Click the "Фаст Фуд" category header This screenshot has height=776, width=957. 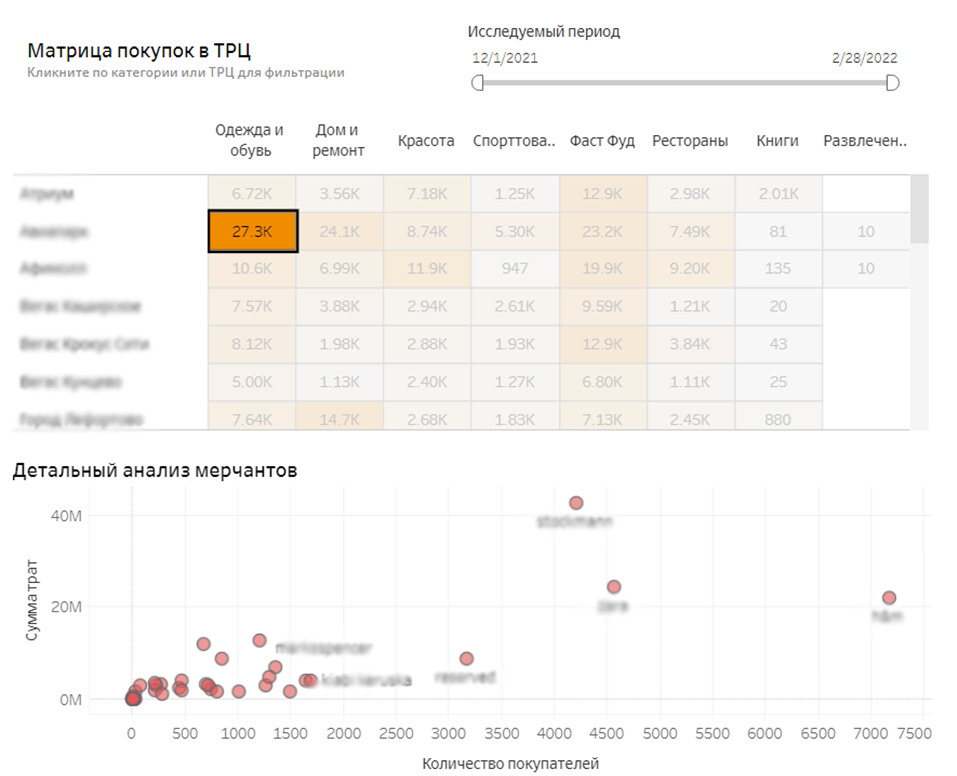(602, 140)
